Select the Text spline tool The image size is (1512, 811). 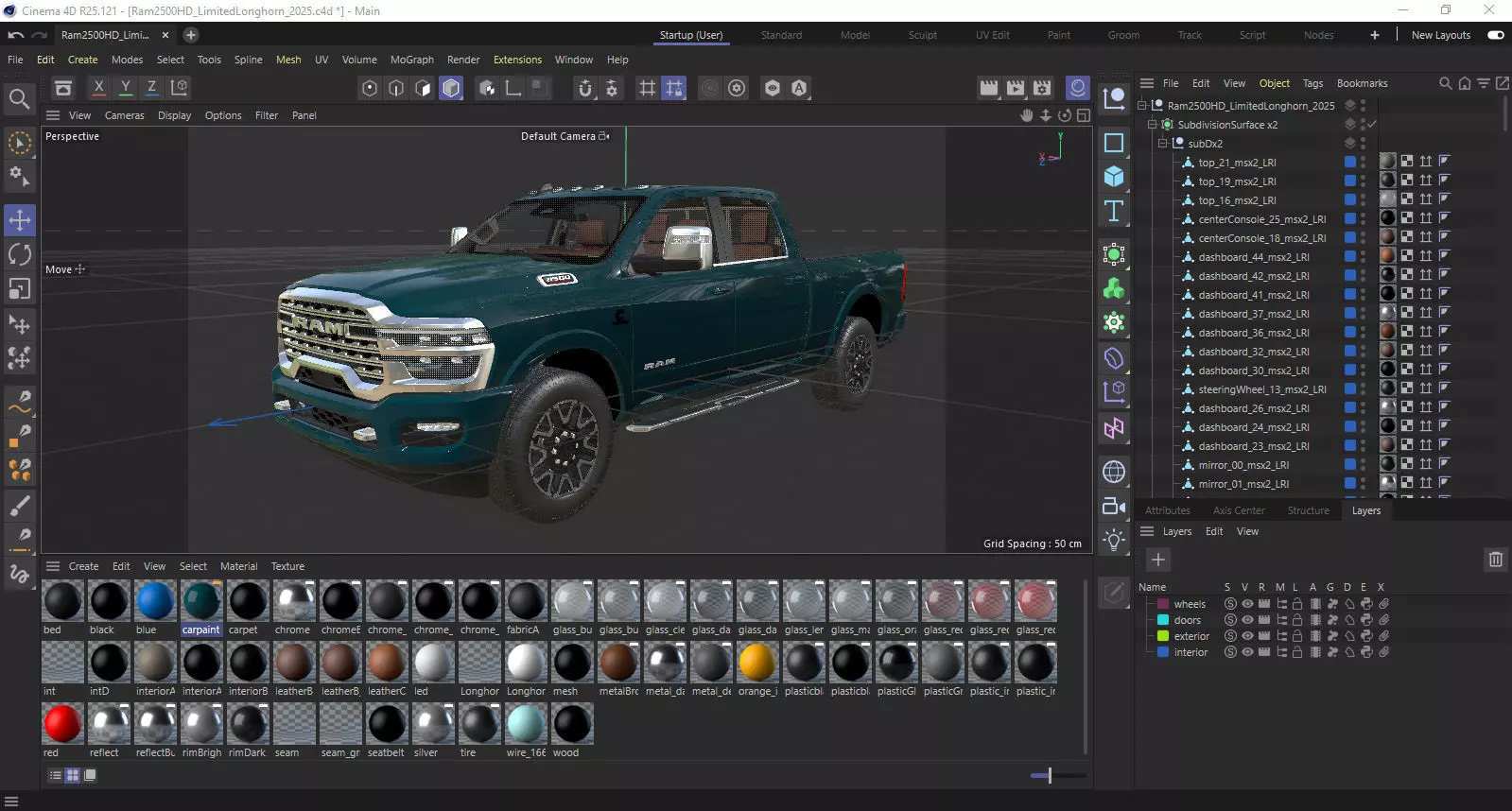pyautogui.click(x=1114, y=211)
